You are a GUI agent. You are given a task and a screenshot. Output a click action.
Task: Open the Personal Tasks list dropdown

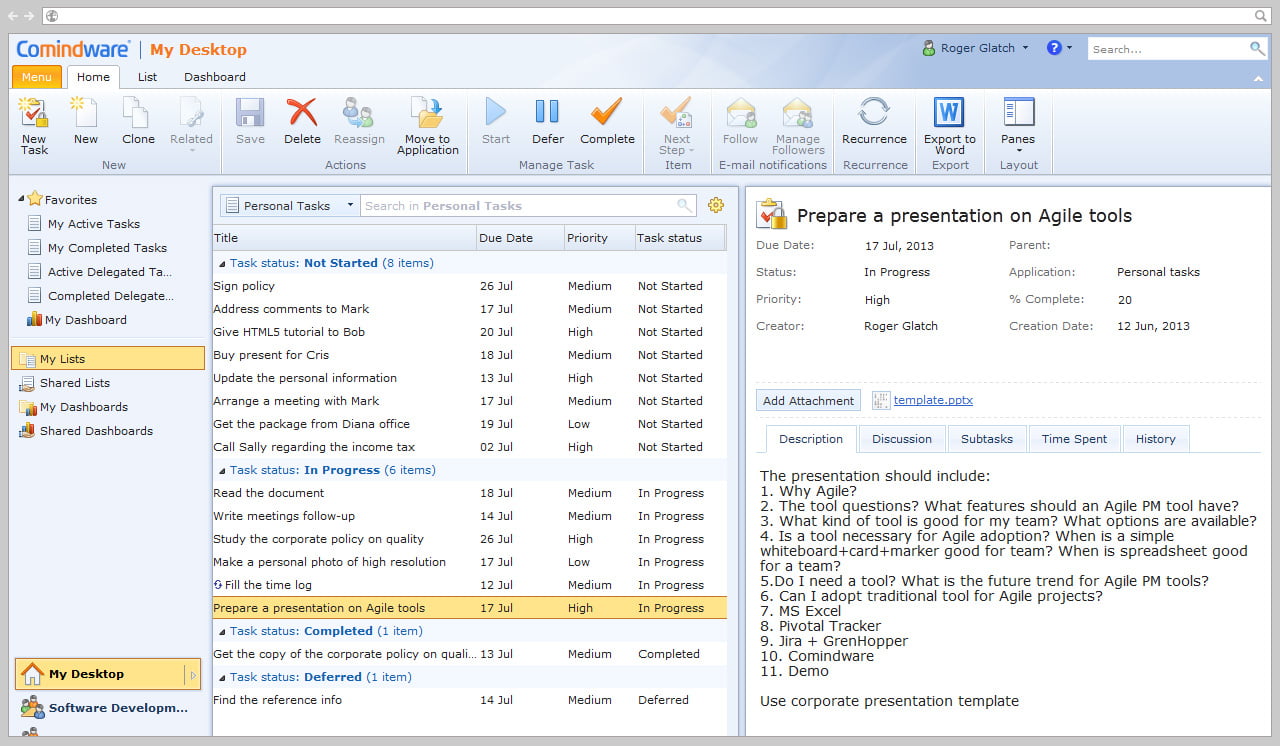point(290,205)
